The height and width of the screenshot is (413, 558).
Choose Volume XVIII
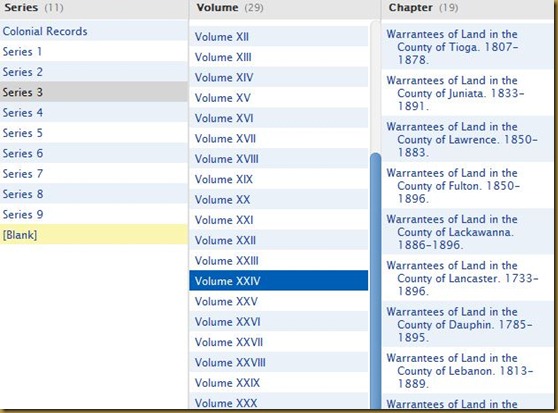[x=279, y=159]
